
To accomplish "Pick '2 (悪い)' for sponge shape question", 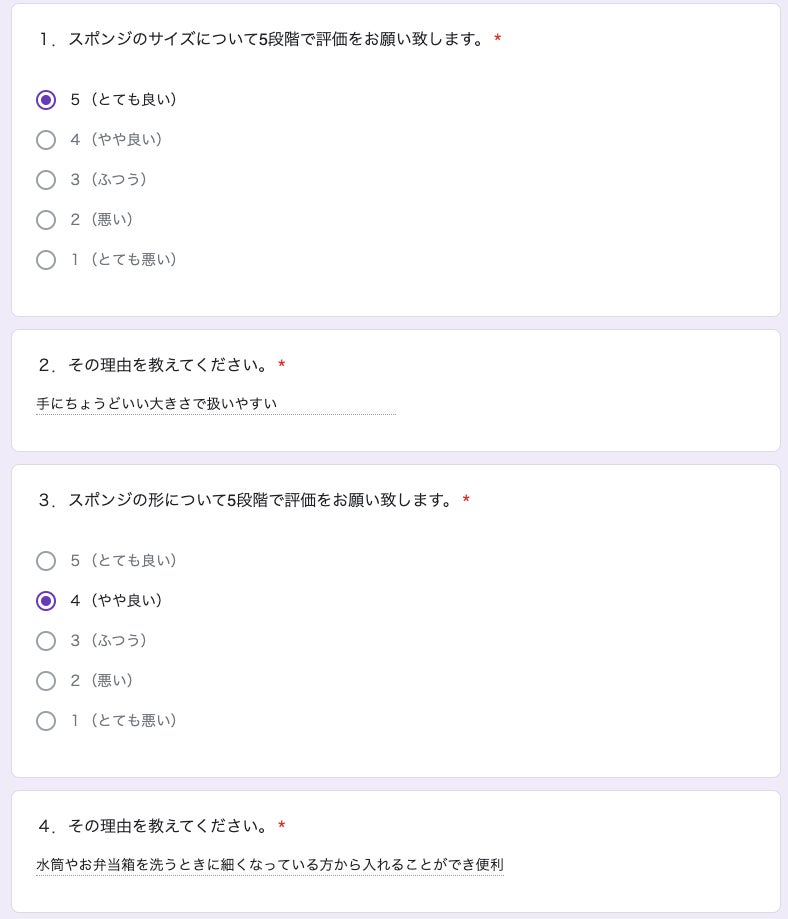I will point(46,681).
